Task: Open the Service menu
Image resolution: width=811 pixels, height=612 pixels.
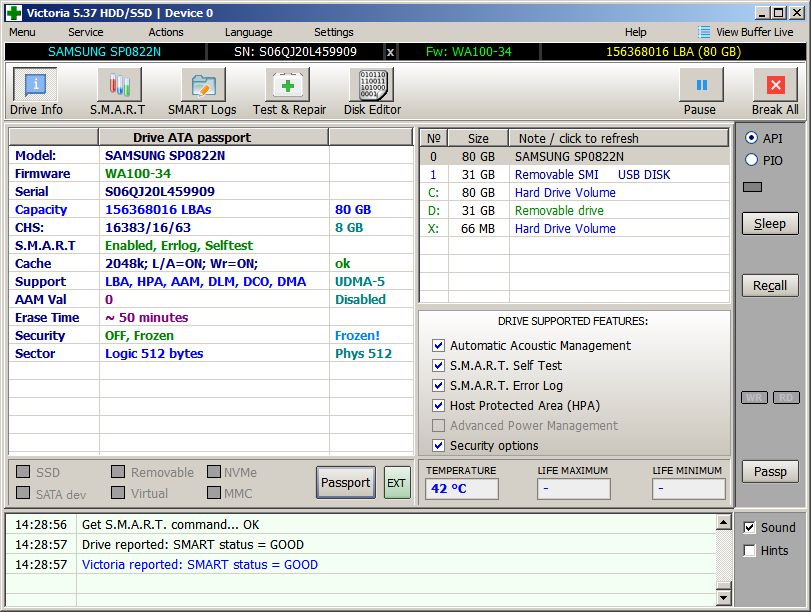Action: tap(86, 32)
